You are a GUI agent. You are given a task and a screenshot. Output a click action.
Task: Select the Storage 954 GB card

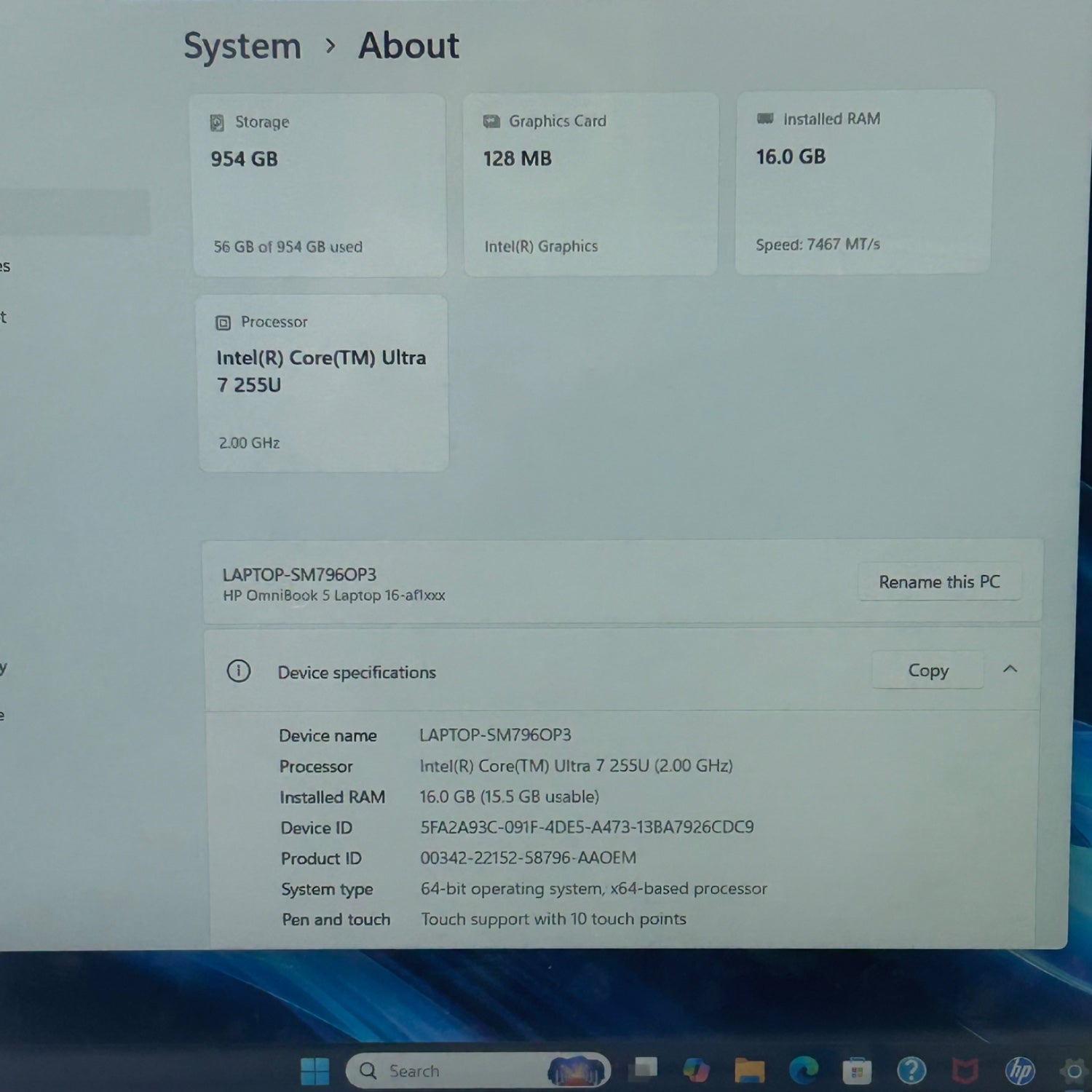(319, 185)
